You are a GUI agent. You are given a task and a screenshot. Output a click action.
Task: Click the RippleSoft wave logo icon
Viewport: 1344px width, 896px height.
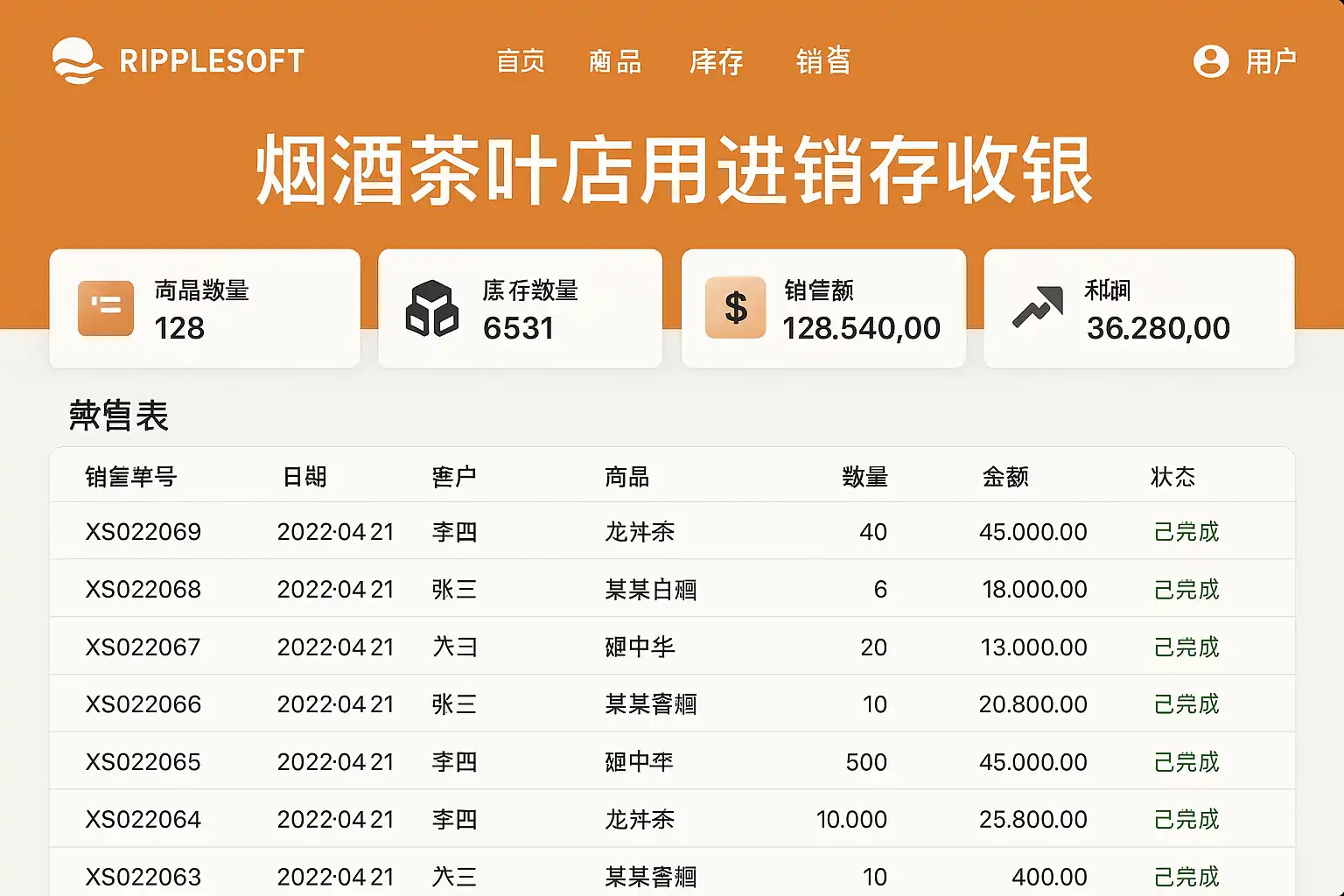point(77,61)
